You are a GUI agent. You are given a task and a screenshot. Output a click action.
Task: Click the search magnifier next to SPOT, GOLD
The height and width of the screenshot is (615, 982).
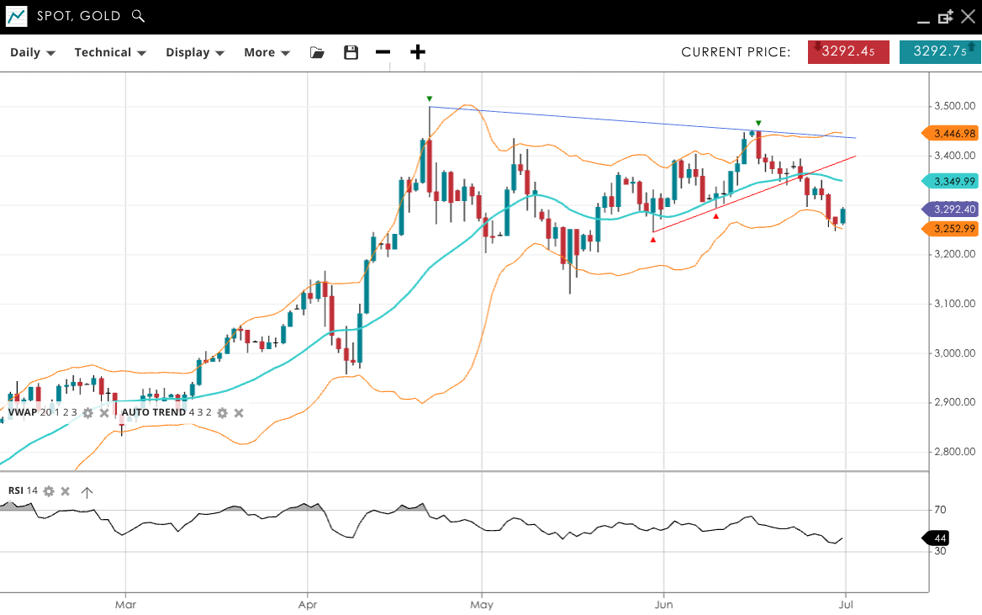tap(138, 16)
